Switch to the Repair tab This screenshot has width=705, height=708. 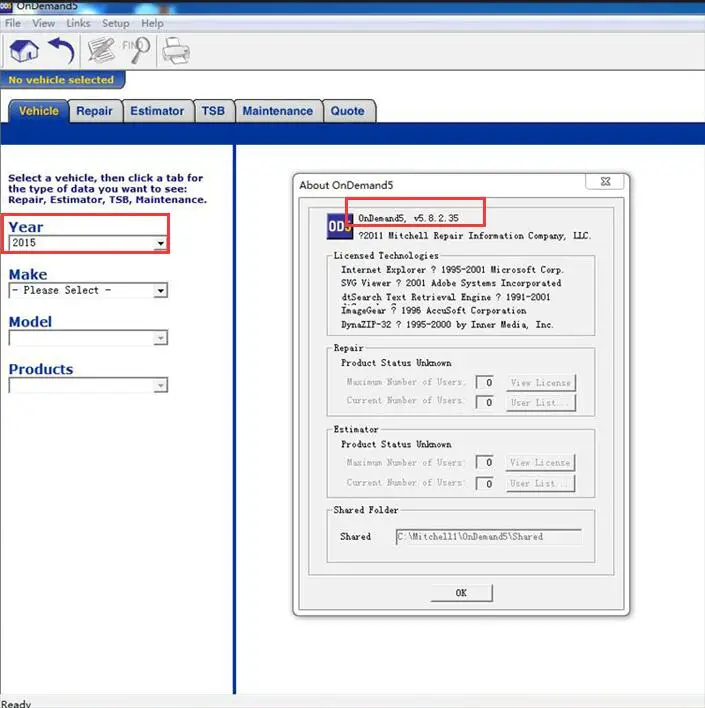click(x=94, y=111)
